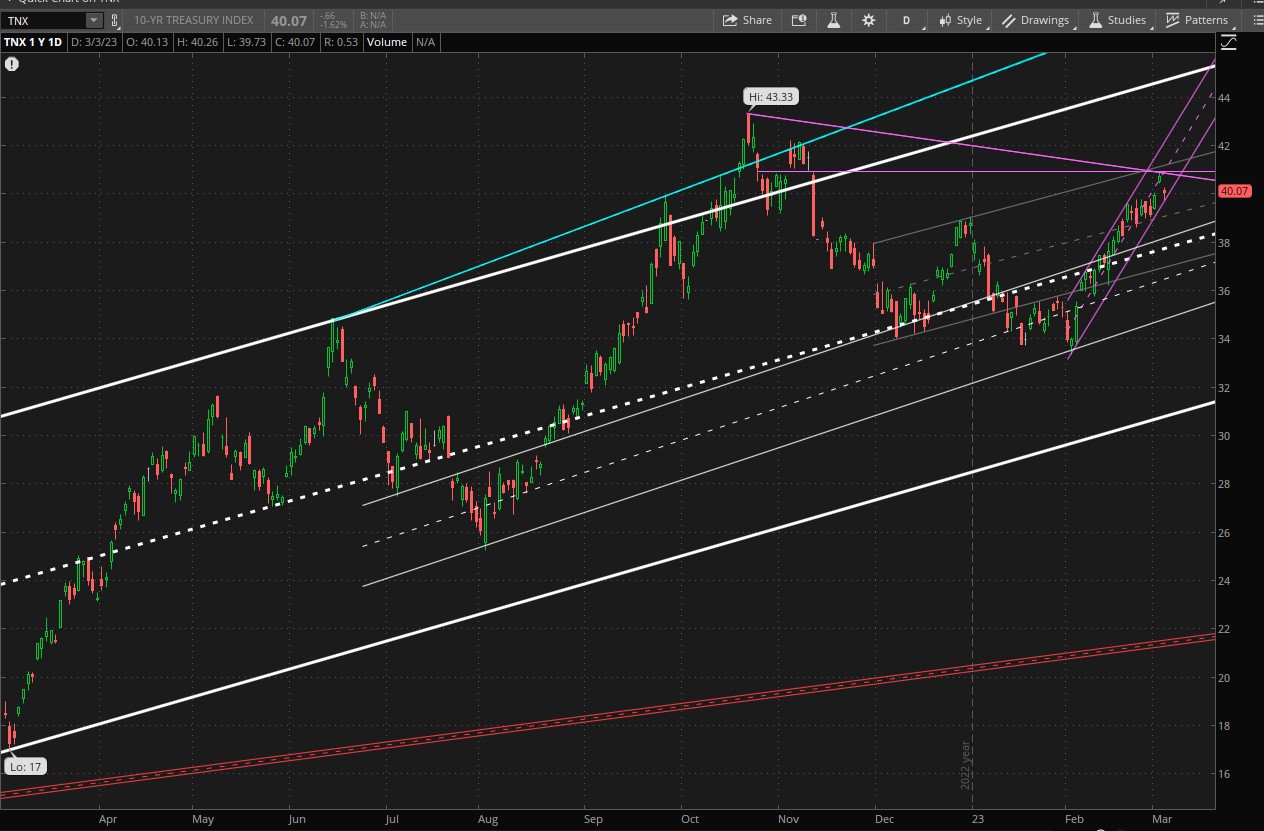1264x831 pixels.
Task: Click the Lo: 17 price bubble
Action: (24, 767)
